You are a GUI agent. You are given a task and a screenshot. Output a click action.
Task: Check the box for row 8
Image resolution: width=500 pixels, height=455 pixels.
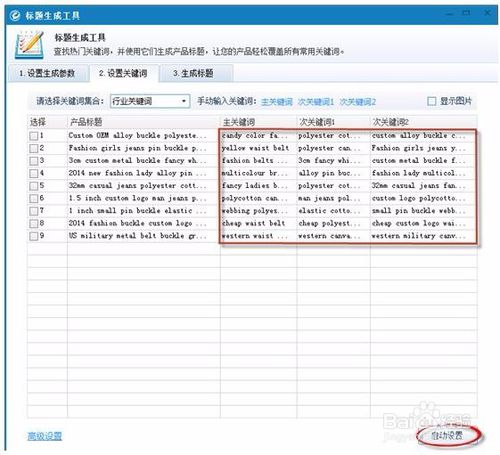(x=34, y=224)
